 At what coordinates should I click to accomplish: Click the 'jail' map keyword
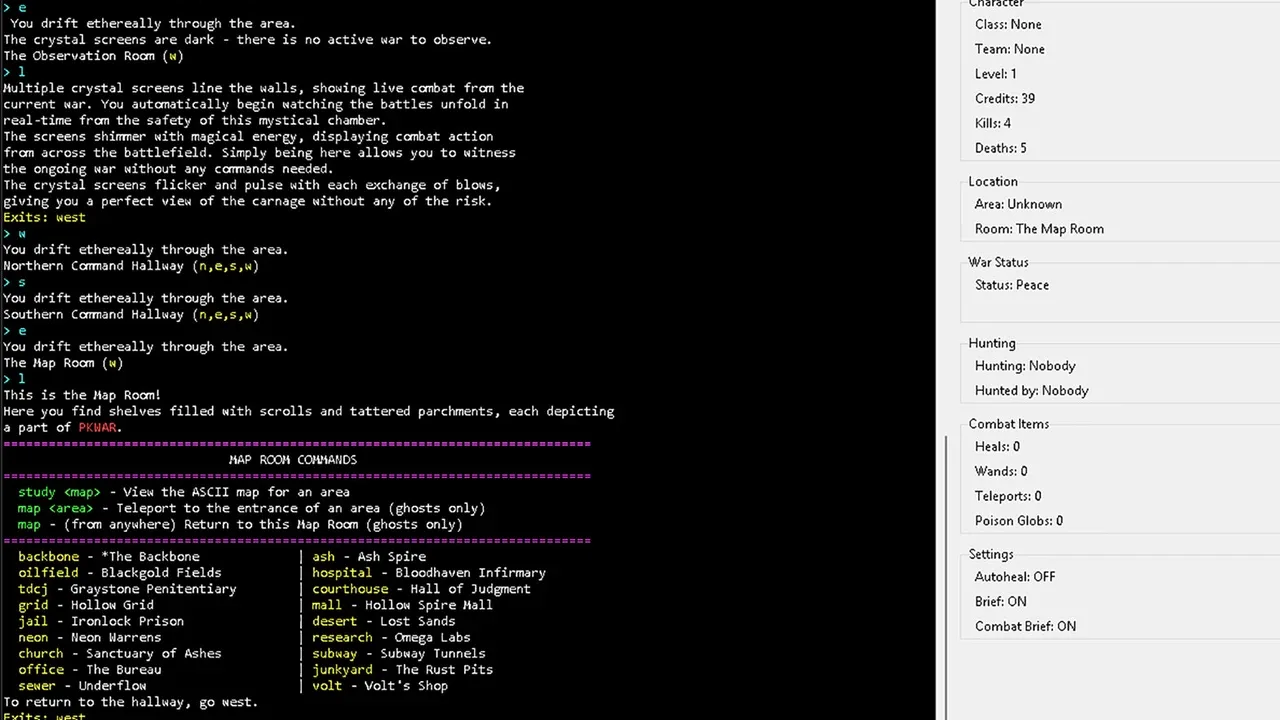(33, 621)
